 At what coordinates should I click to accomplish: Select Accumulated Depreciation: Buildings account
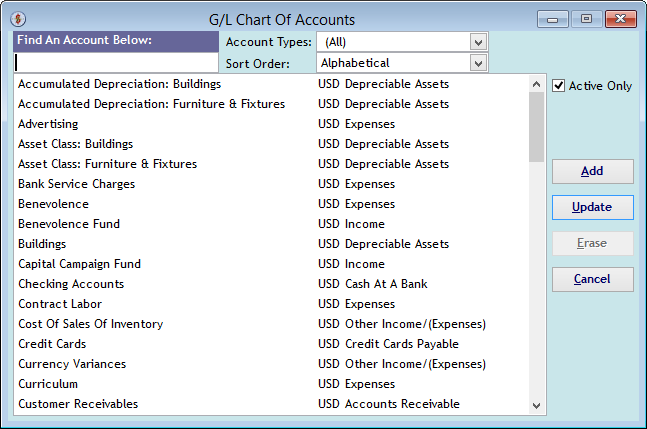tap(271, 84)
